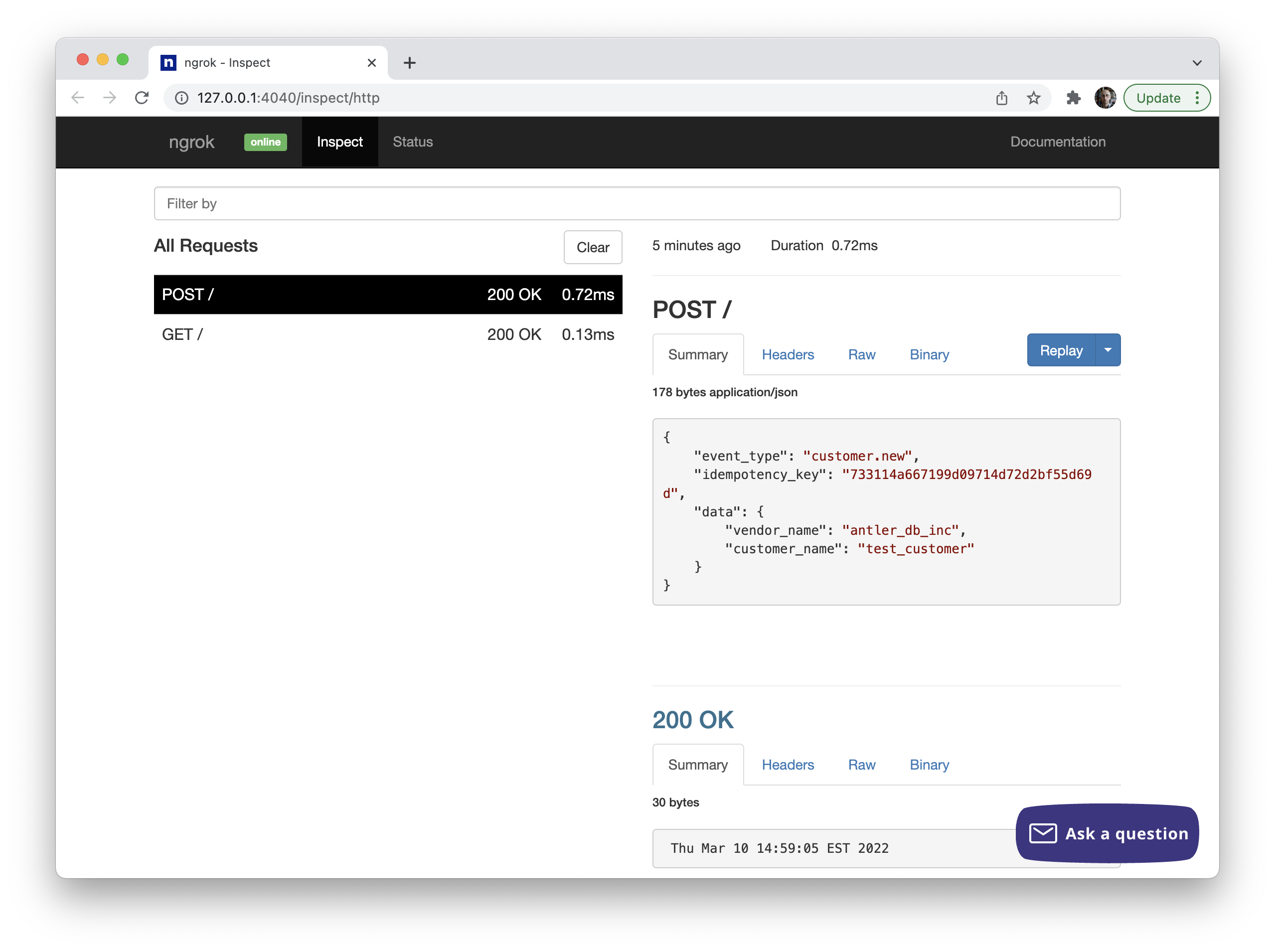Open the user profile avatar
The width and height of the screenshot is (1275, 952).
1105,98
